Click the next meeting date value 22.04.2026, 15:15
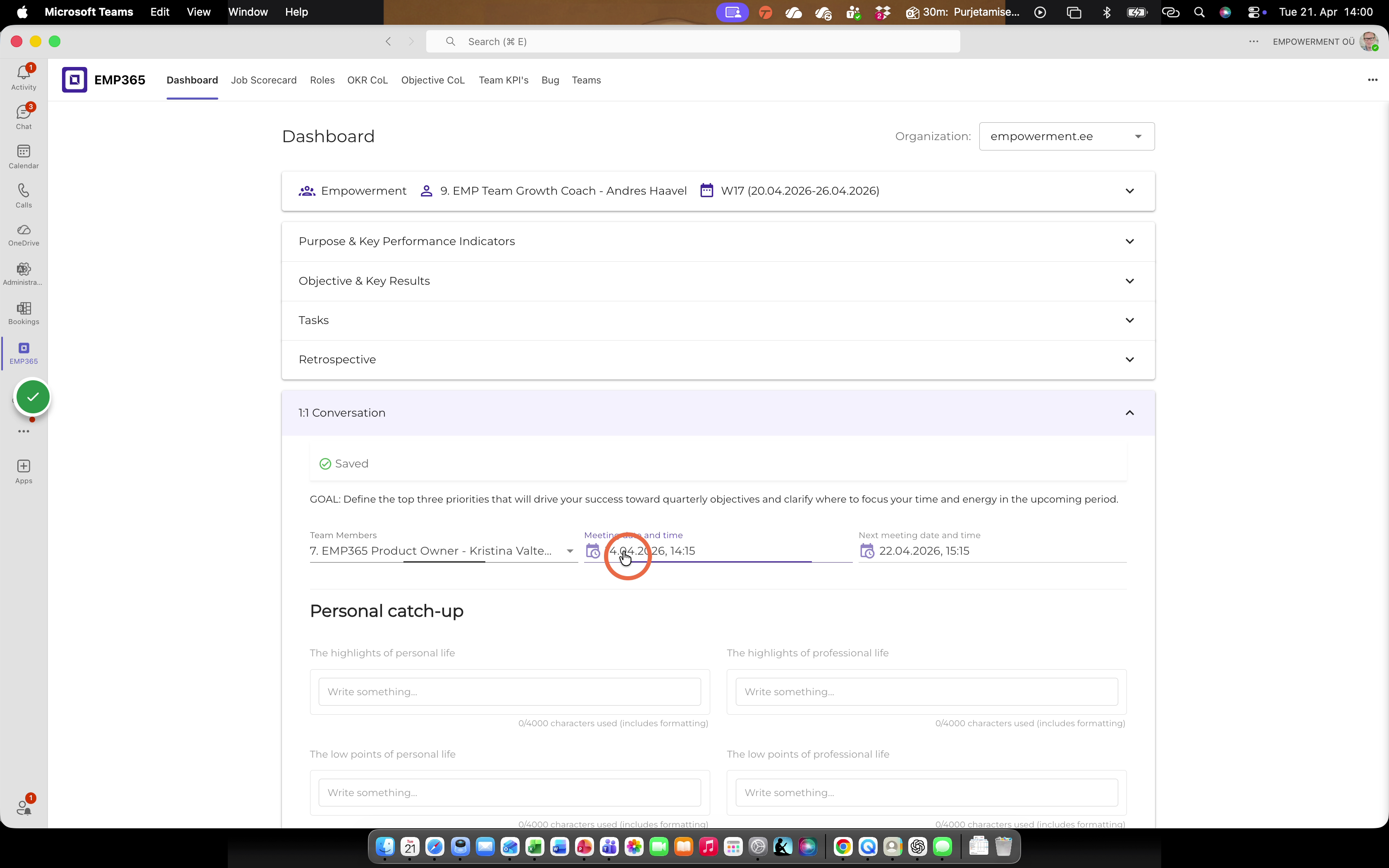This screenshot has height=868, width=1389. coord(924,551)
